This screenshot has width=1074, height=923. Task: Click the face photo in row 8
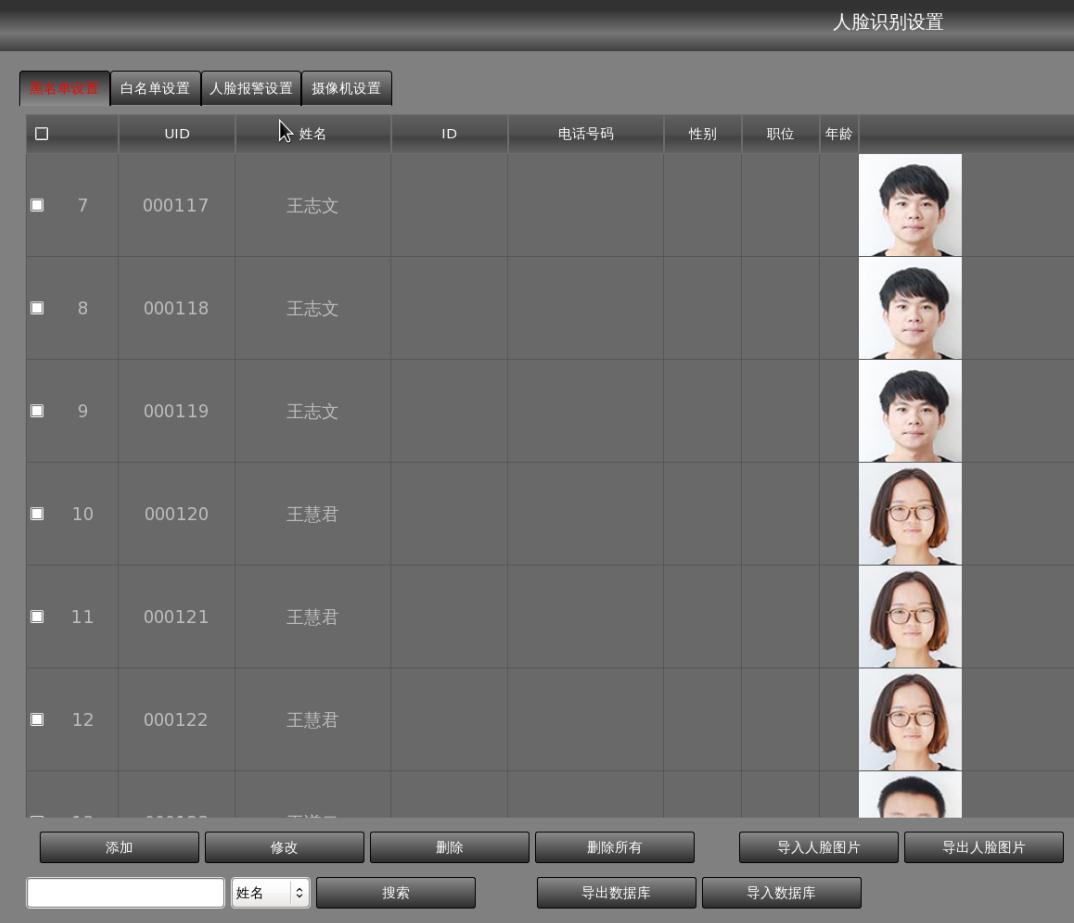910,308
